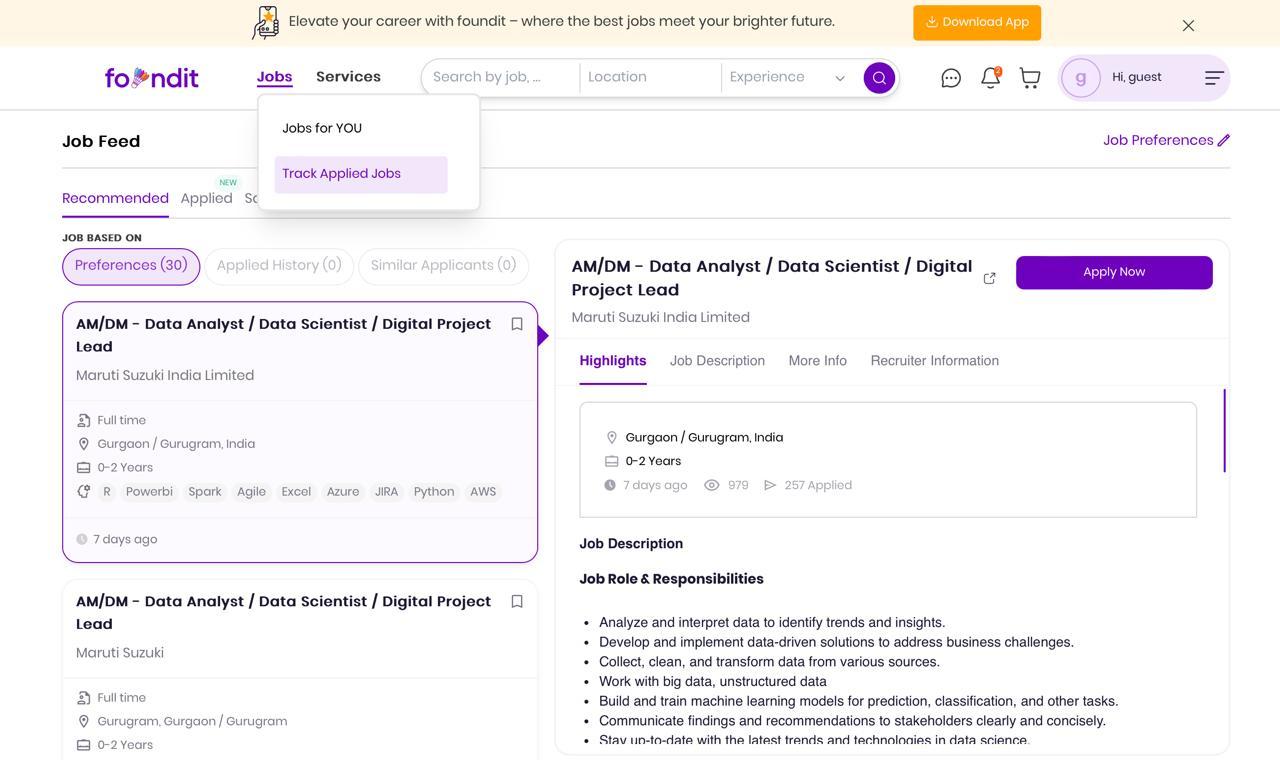Viewport: 1280px width, 760px height.
Task: Click the Spark skill tag
Action: [x=205, y=492]
